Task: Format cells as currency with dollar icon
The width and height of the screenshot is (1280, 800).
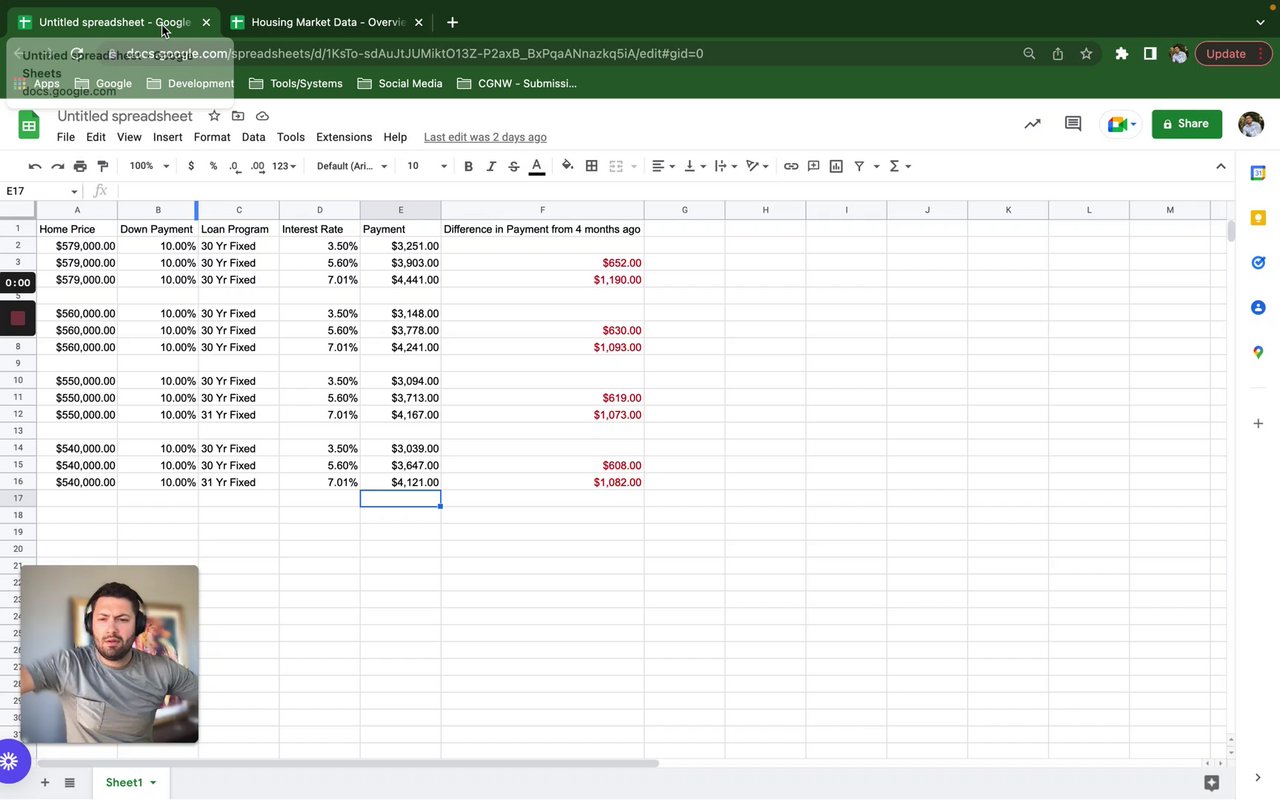Action: pyautogui.click(x=191, y=166)
